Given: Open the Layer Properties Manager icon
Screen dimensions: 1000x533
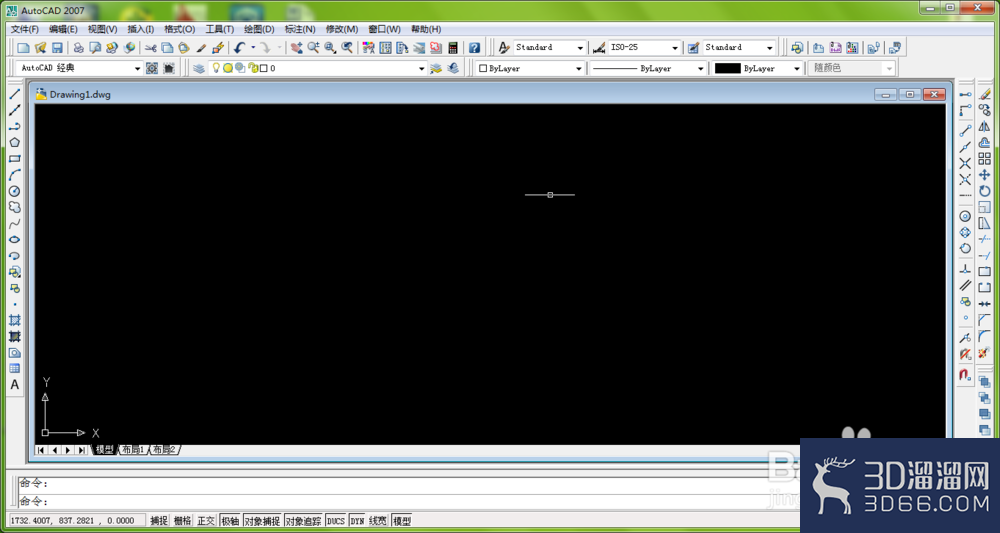Looking at the screenshot, I should [199, 68].
